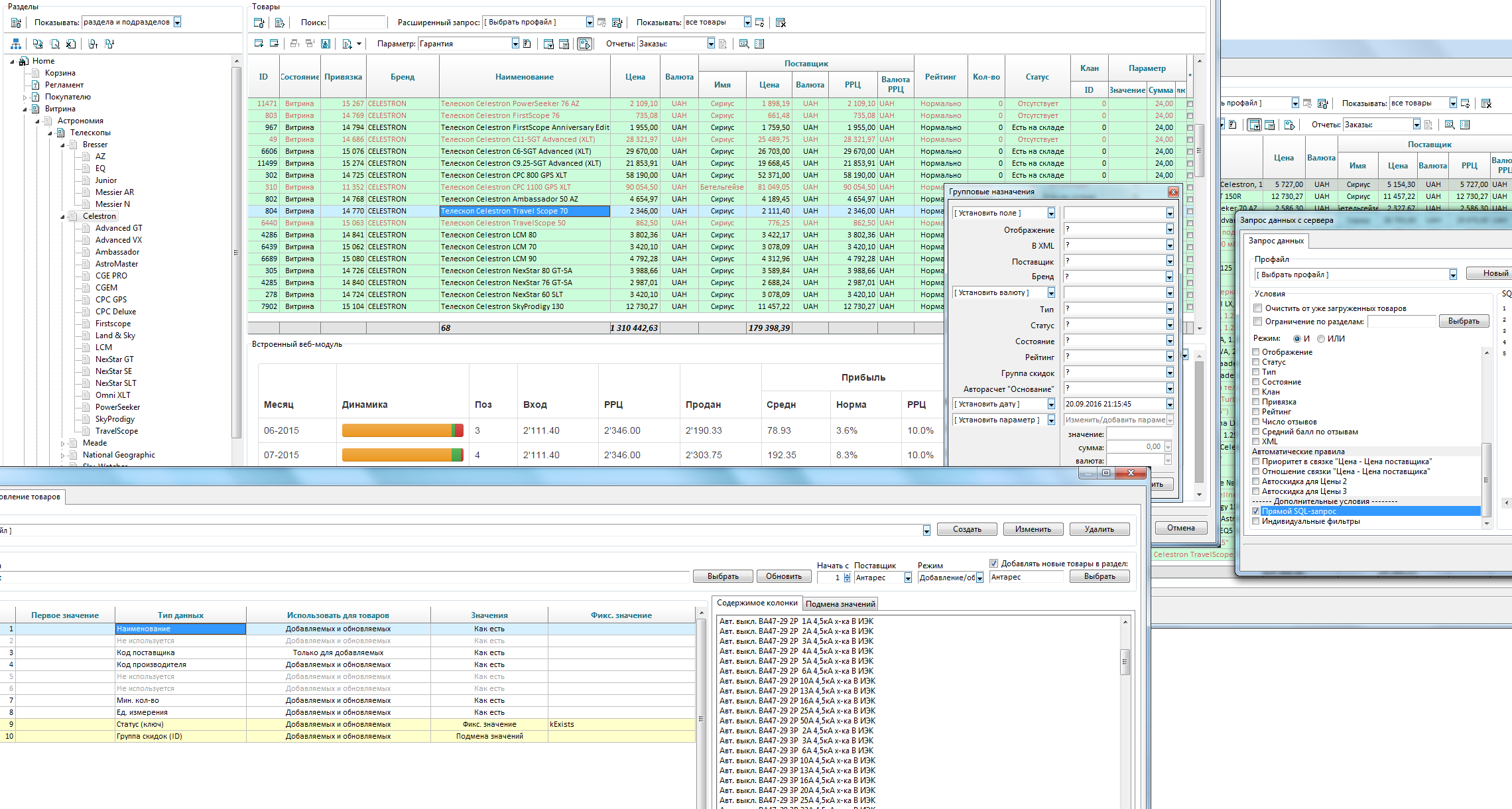
Task: Select the Содержимое колонки tab
Action: pos(758,603)
